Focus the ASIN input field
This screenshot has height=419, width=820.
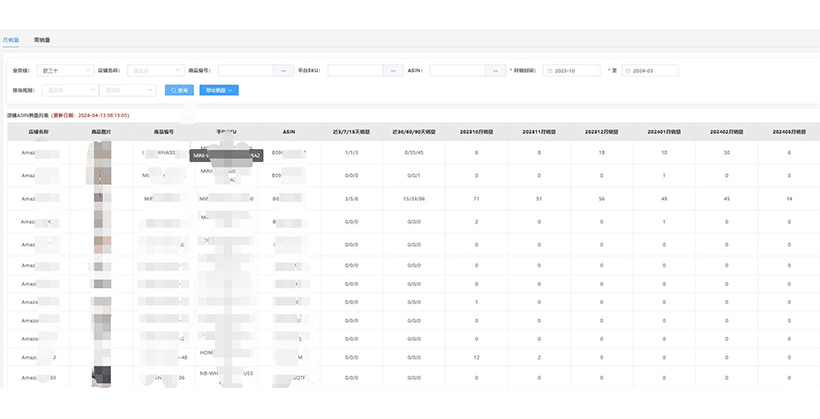[458, 71]
